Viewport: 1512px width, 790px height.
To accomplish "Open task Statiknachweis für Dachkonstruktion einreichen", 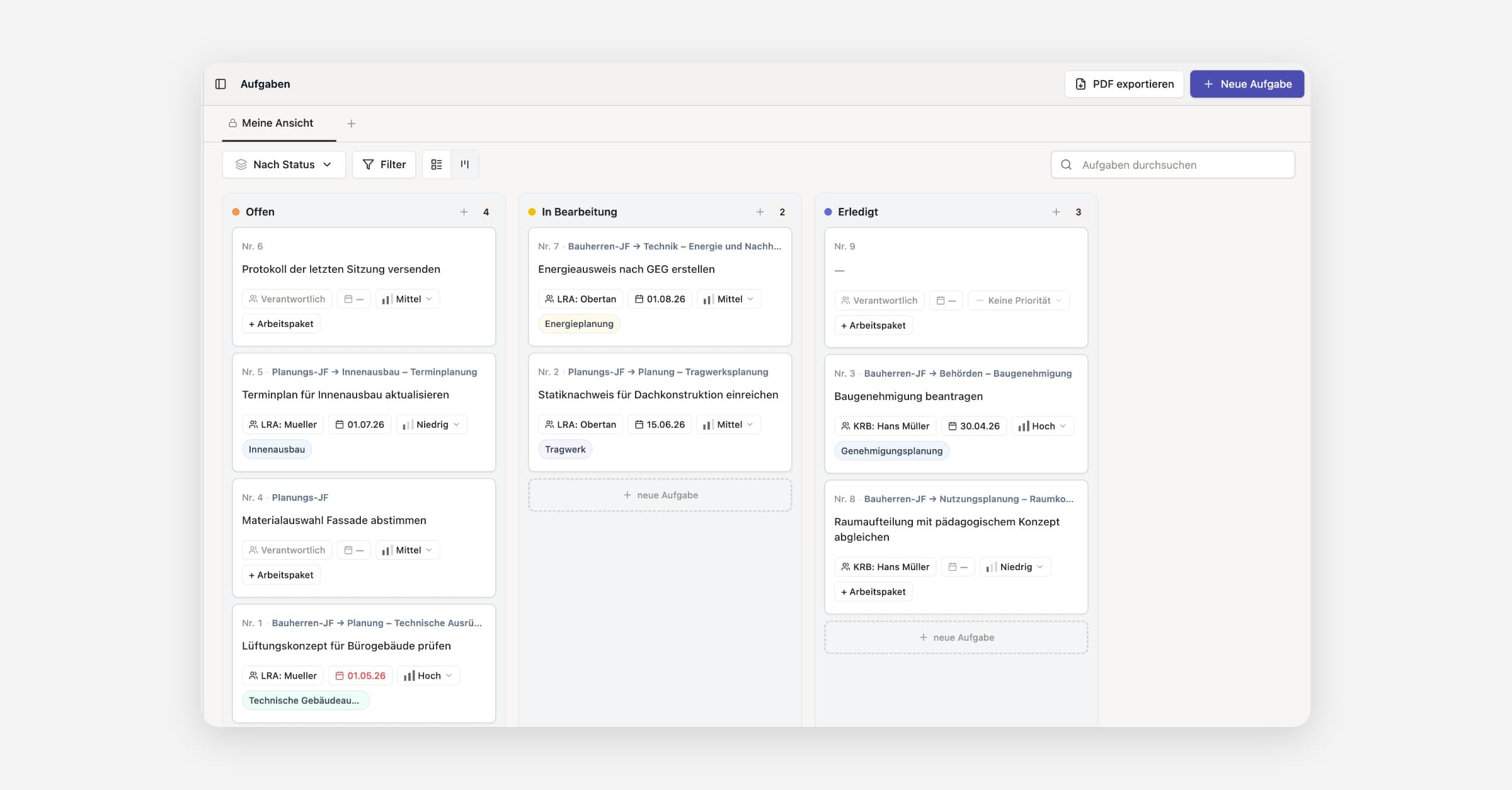I will tap(658, 394).
